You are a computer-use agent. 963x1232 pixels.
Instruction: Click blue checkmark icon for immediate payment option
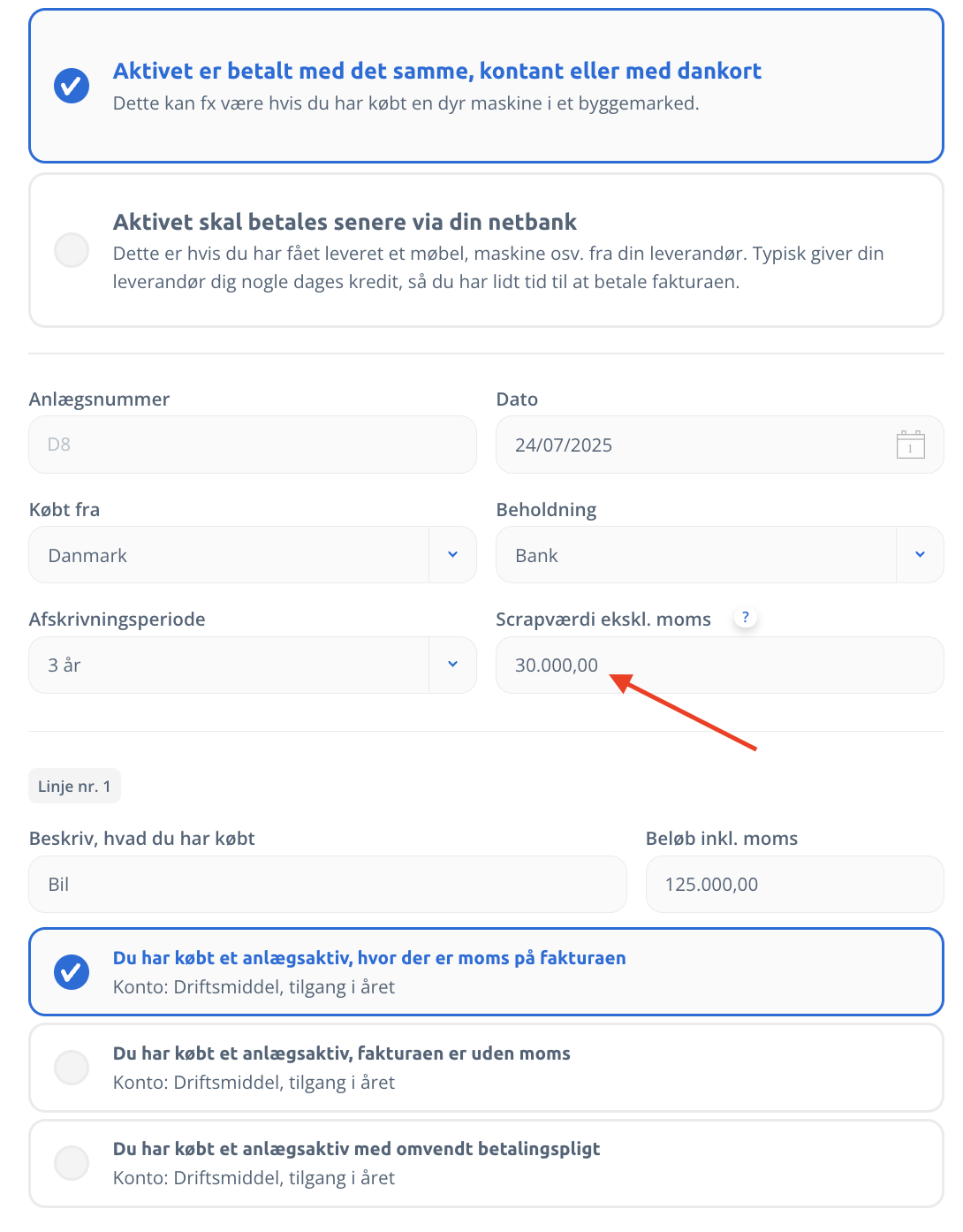72,86
